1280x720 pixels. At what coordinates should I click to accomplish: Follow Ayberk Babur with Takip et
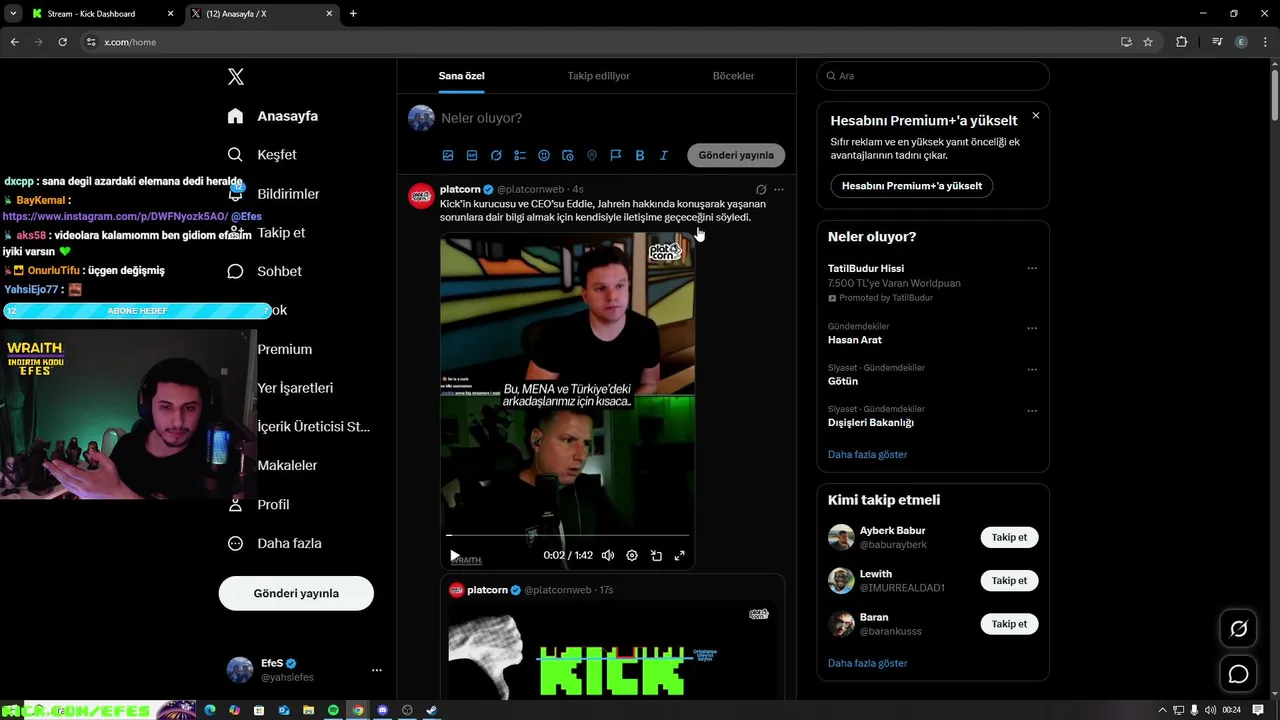pos(1009,537)
